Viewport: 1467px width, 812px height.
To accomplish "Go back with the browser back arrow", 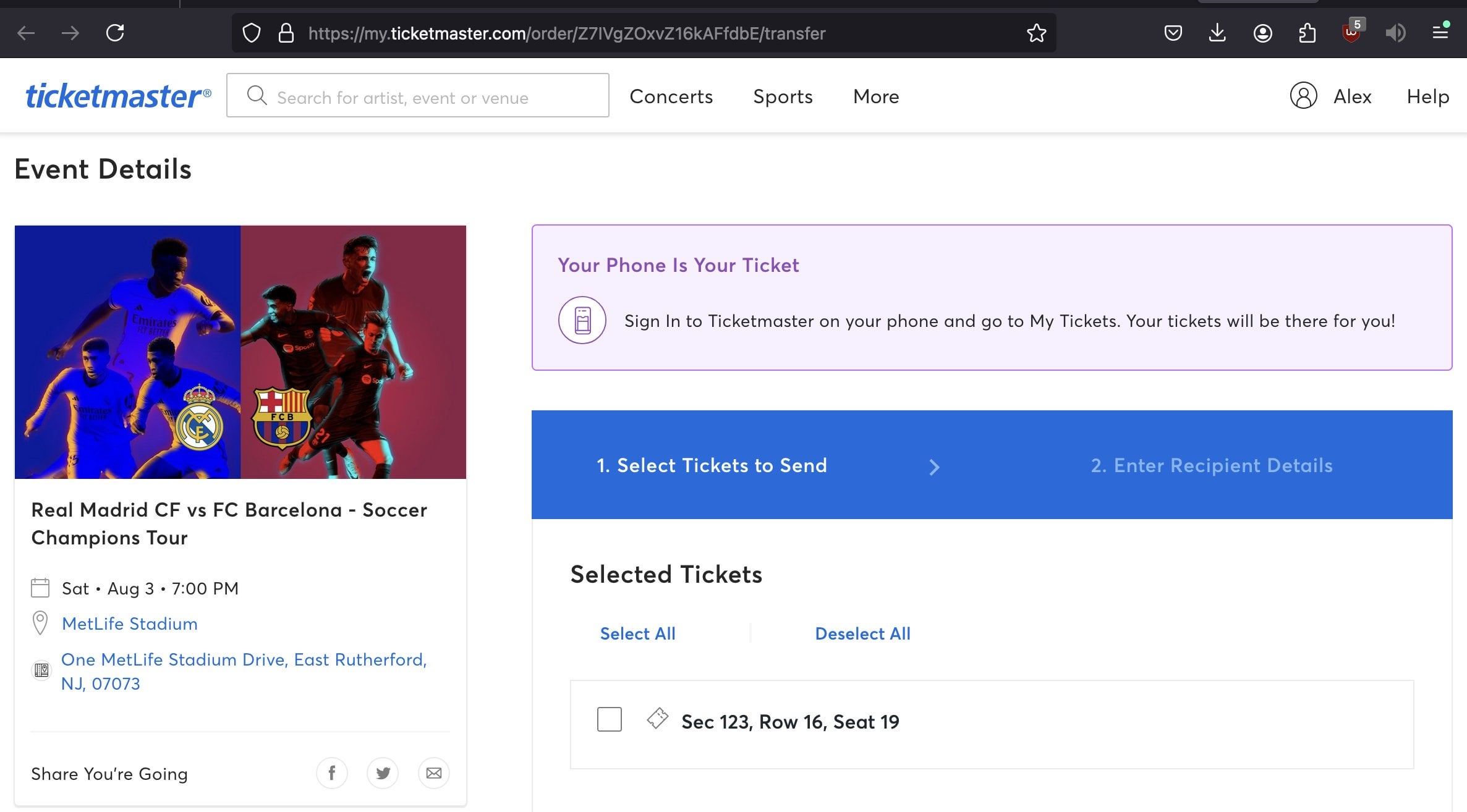I will tap(26, 33).
